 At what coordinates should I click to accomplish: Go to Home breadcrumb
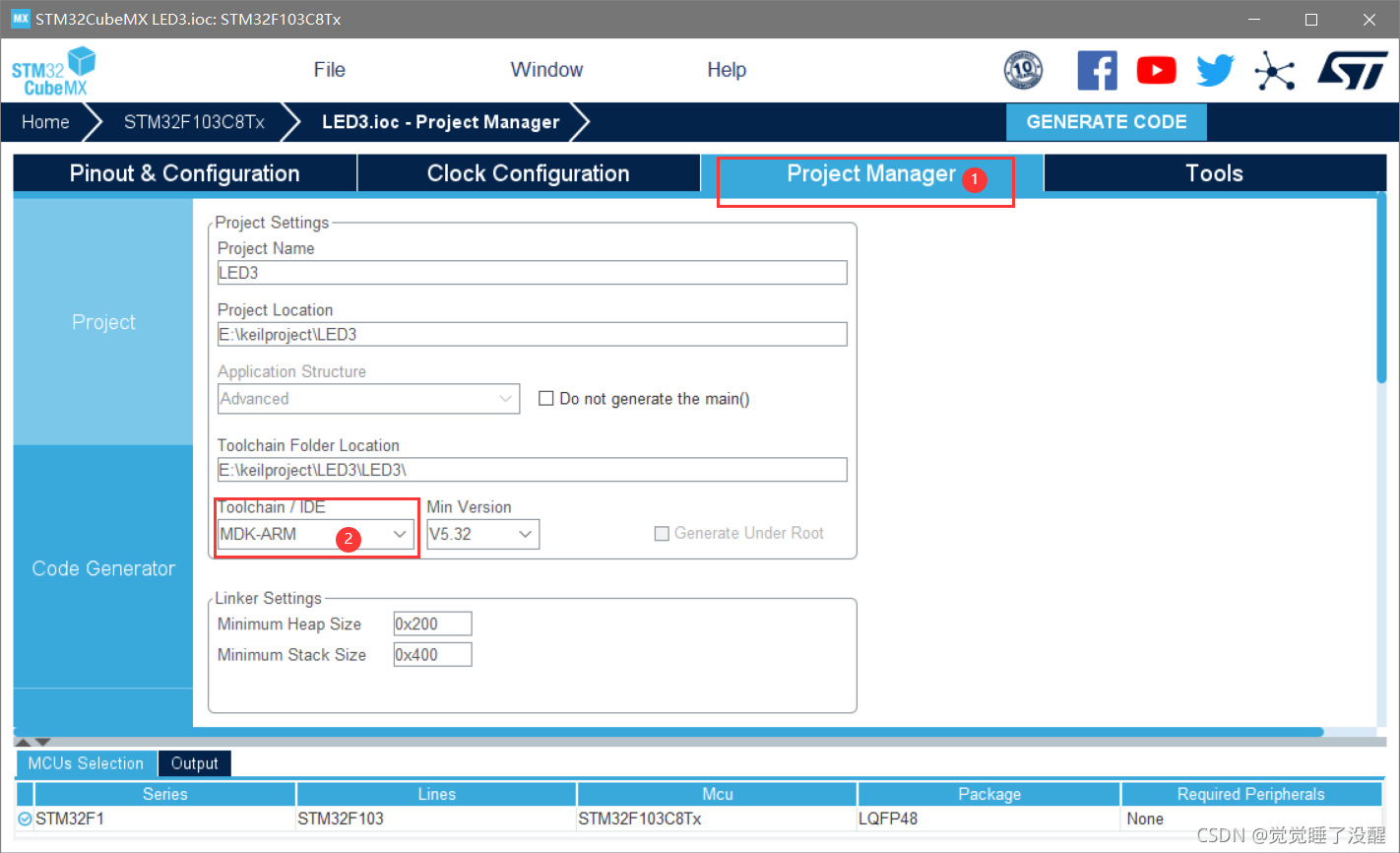(45, 122)
